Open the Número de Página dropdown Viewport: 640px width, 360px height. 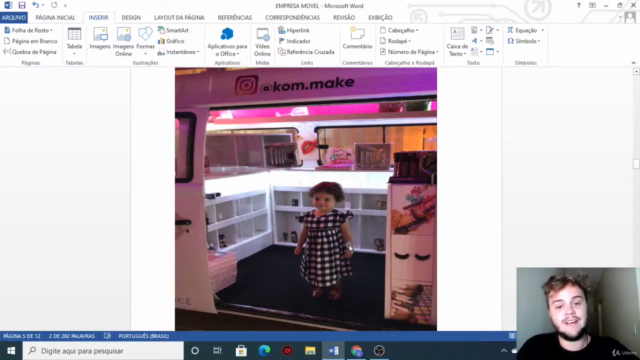click(409, 52)
